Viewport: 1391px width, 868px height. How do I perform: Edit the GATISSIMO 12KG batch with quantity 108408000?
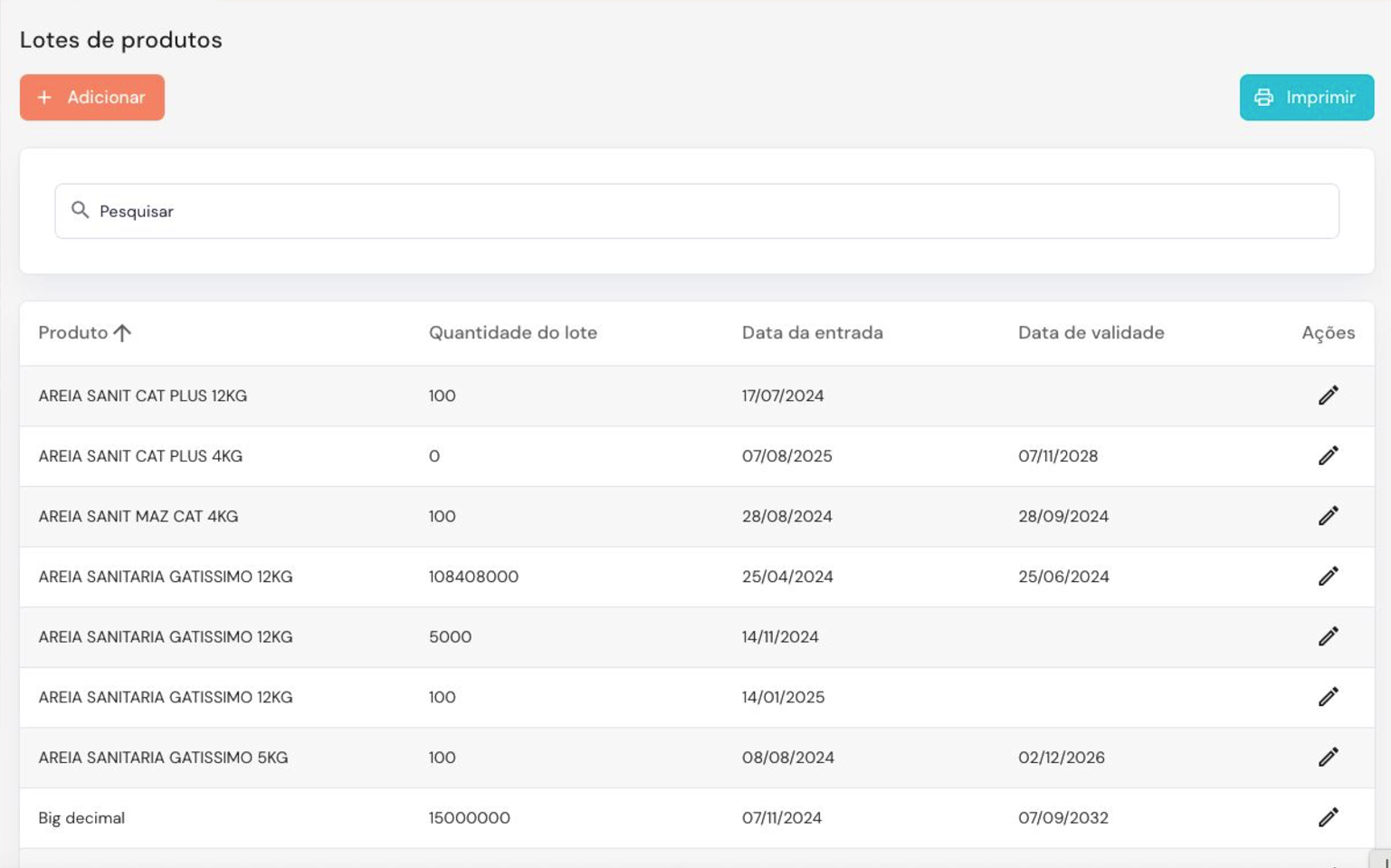pos(1328,577)
